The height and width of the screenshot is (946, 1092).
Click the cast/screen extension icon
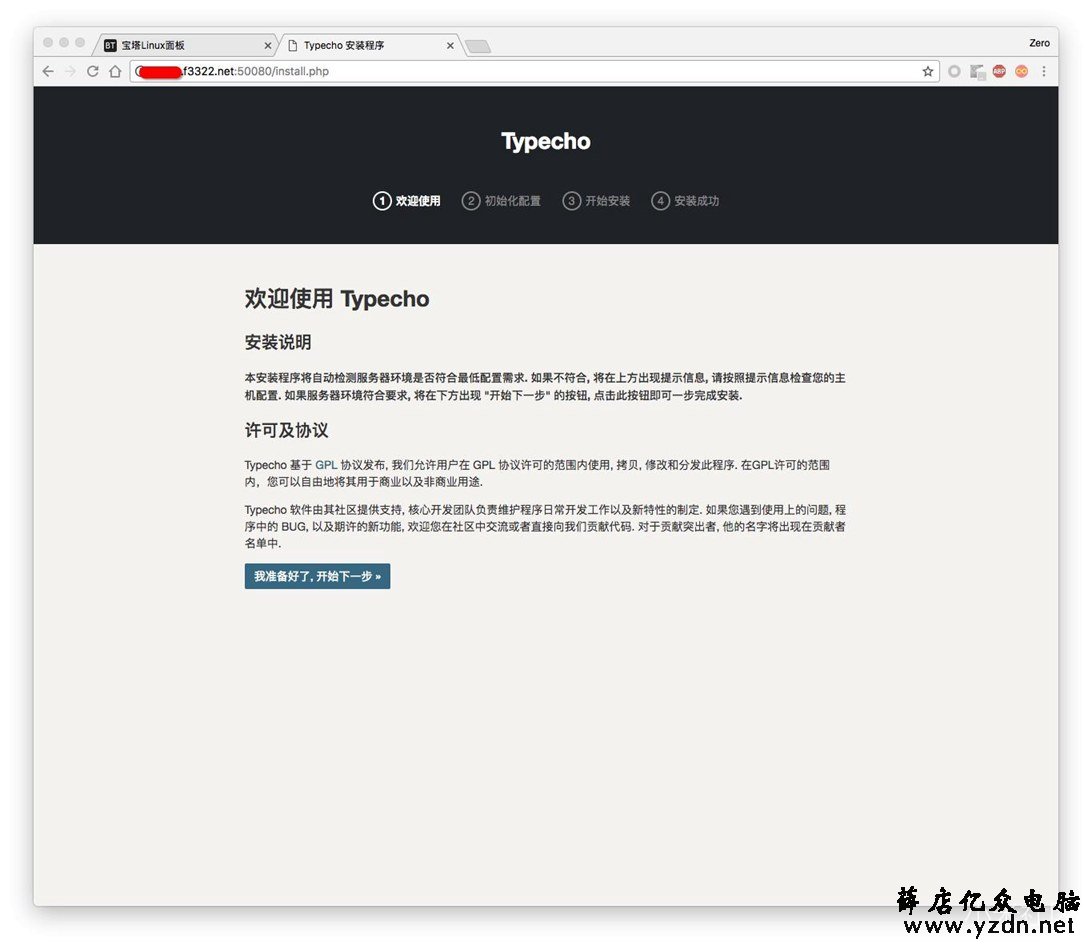point(977,71)
